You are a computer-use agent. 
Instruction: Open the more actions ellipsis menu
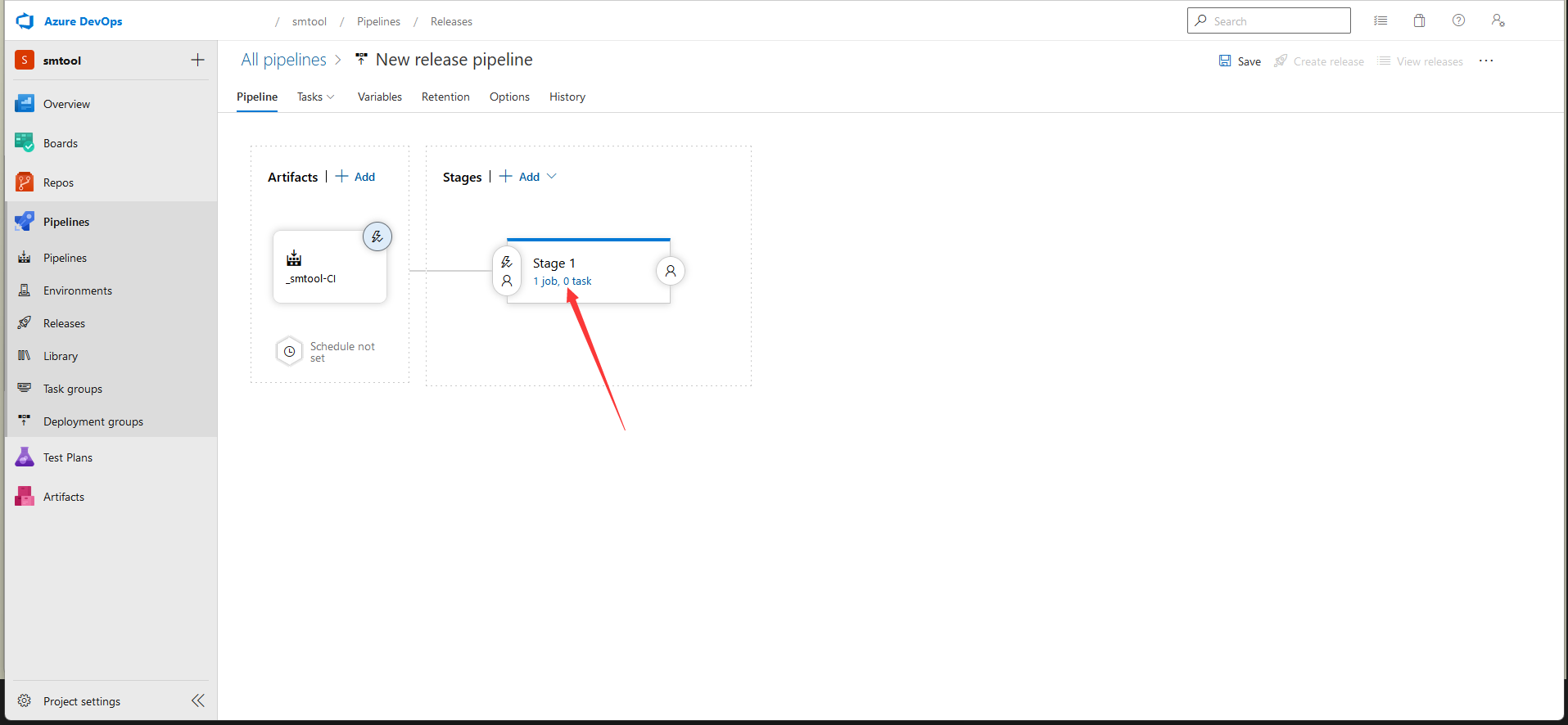click(x=1486, y=61)
